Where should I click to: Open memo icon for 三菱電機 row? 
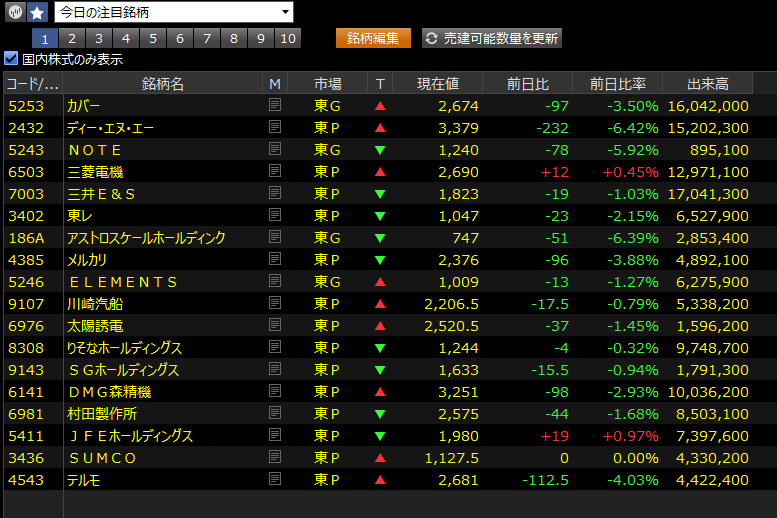tap(275, 171)
